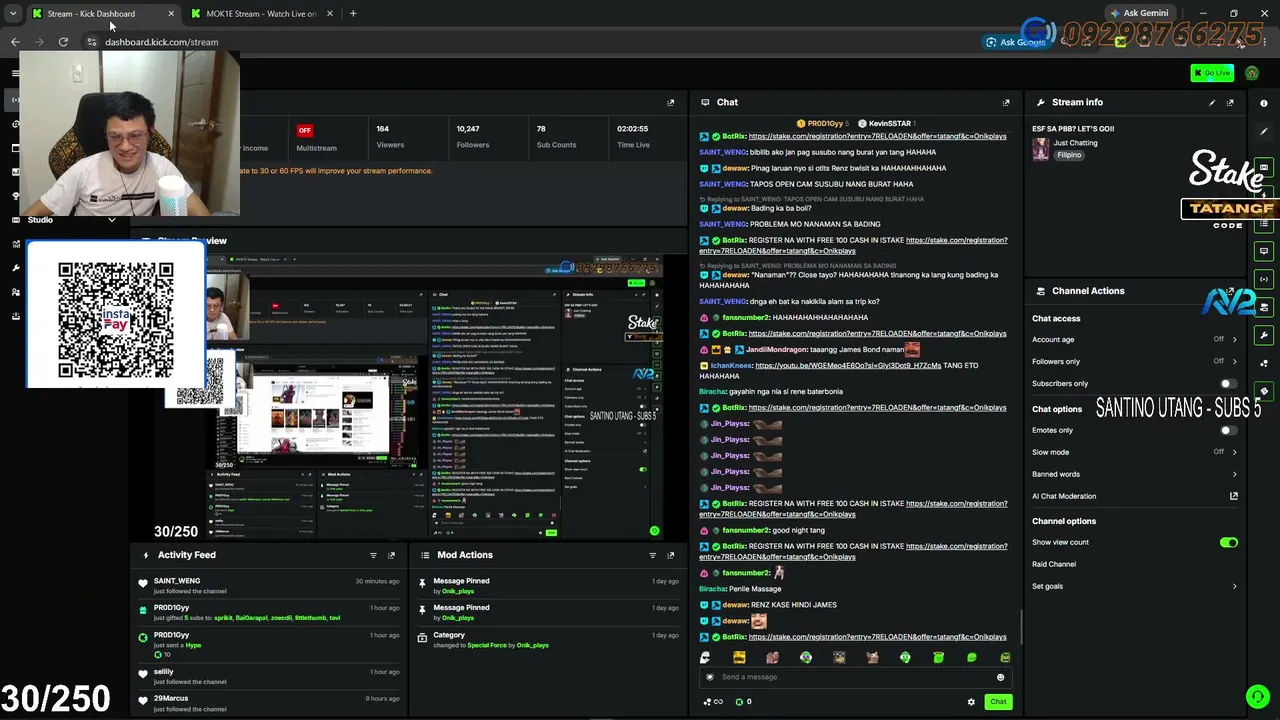
Task: Open Raid Channel option
Action: pyautogui.click(x=1054, y=564)
